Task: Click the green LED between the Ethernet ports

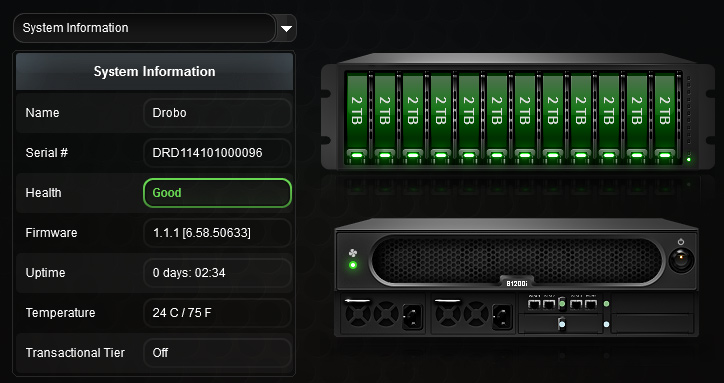Action: (562, 304)
